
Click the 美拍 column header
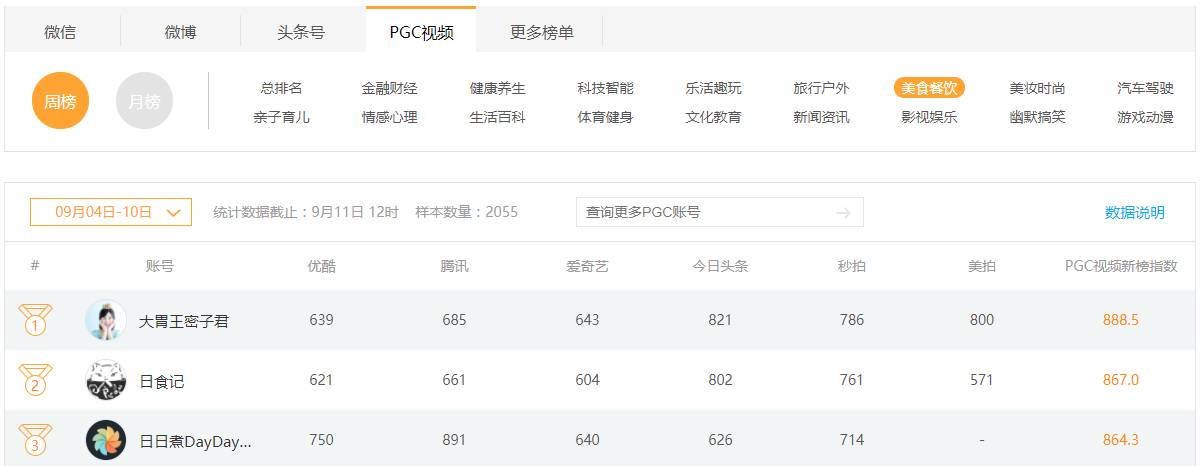982,266
